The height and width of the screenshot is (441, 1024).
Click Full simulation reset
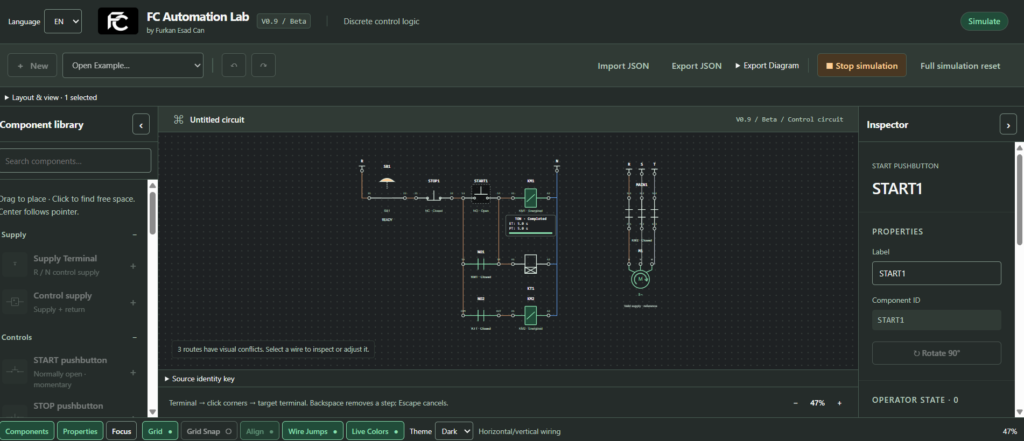[960, 66]
